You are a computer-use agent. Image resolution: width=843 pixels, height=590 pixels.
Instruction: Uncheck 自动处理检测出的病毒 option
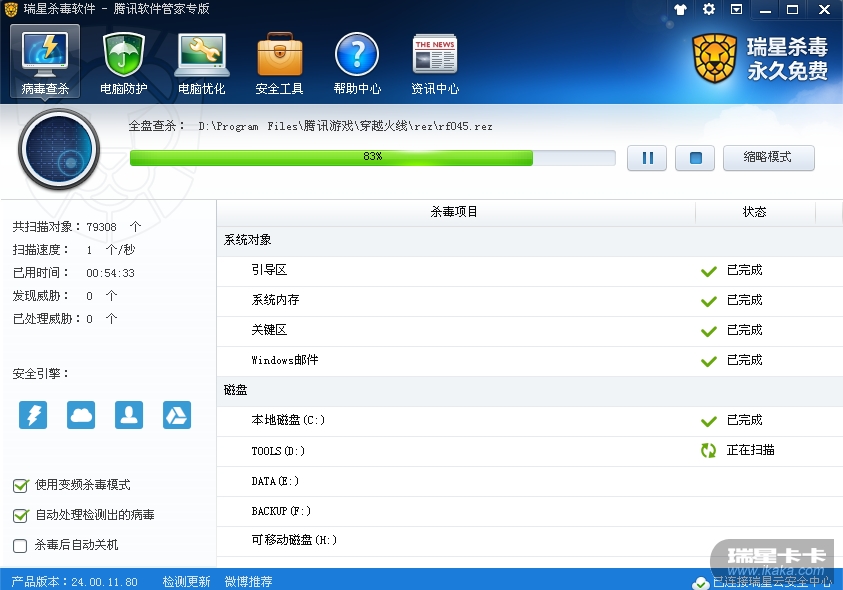(20, 516)
